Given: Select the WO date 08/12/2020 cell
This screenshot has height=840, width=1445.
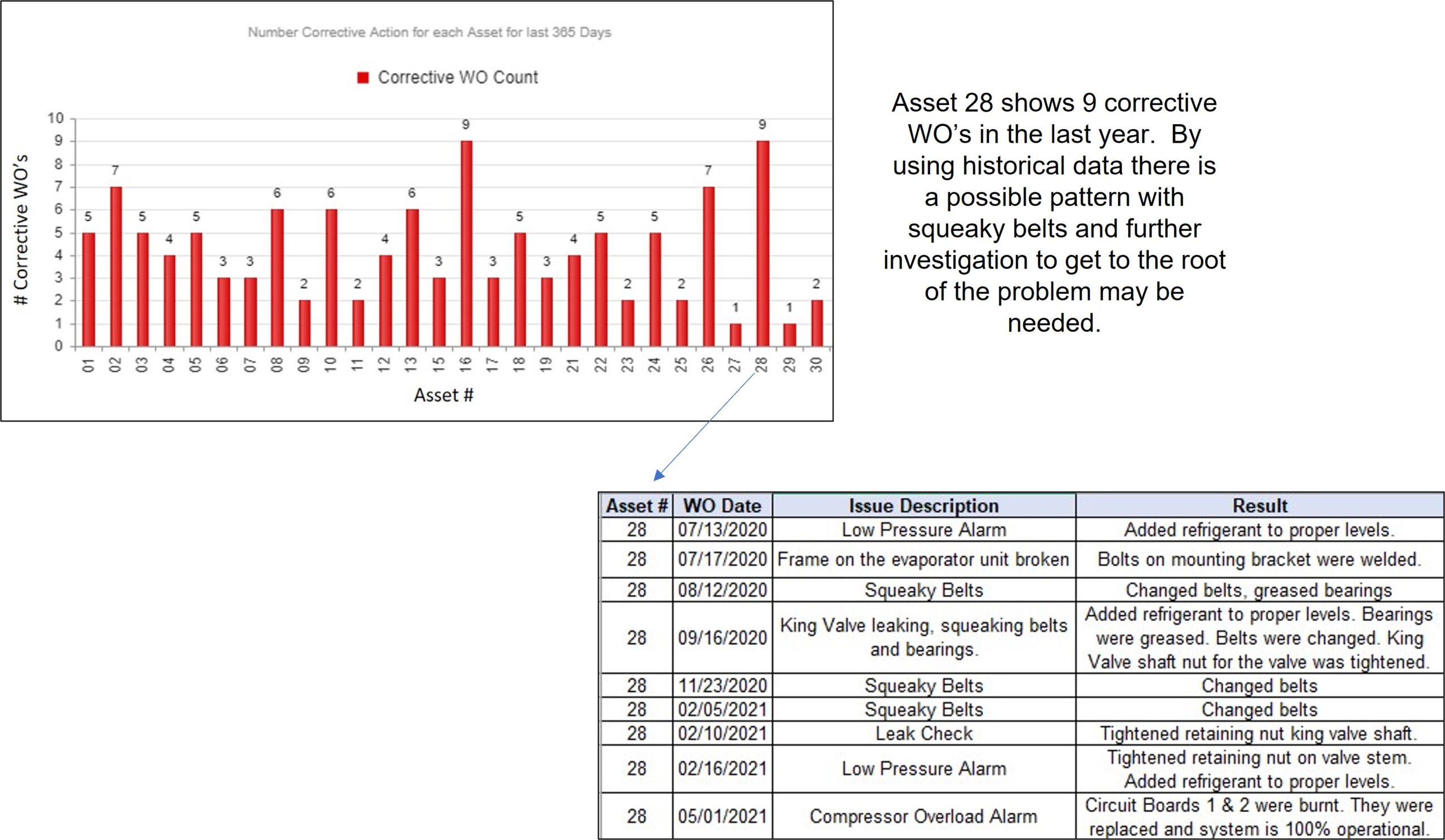Looking at the screenshot, I should pos(722,590).
